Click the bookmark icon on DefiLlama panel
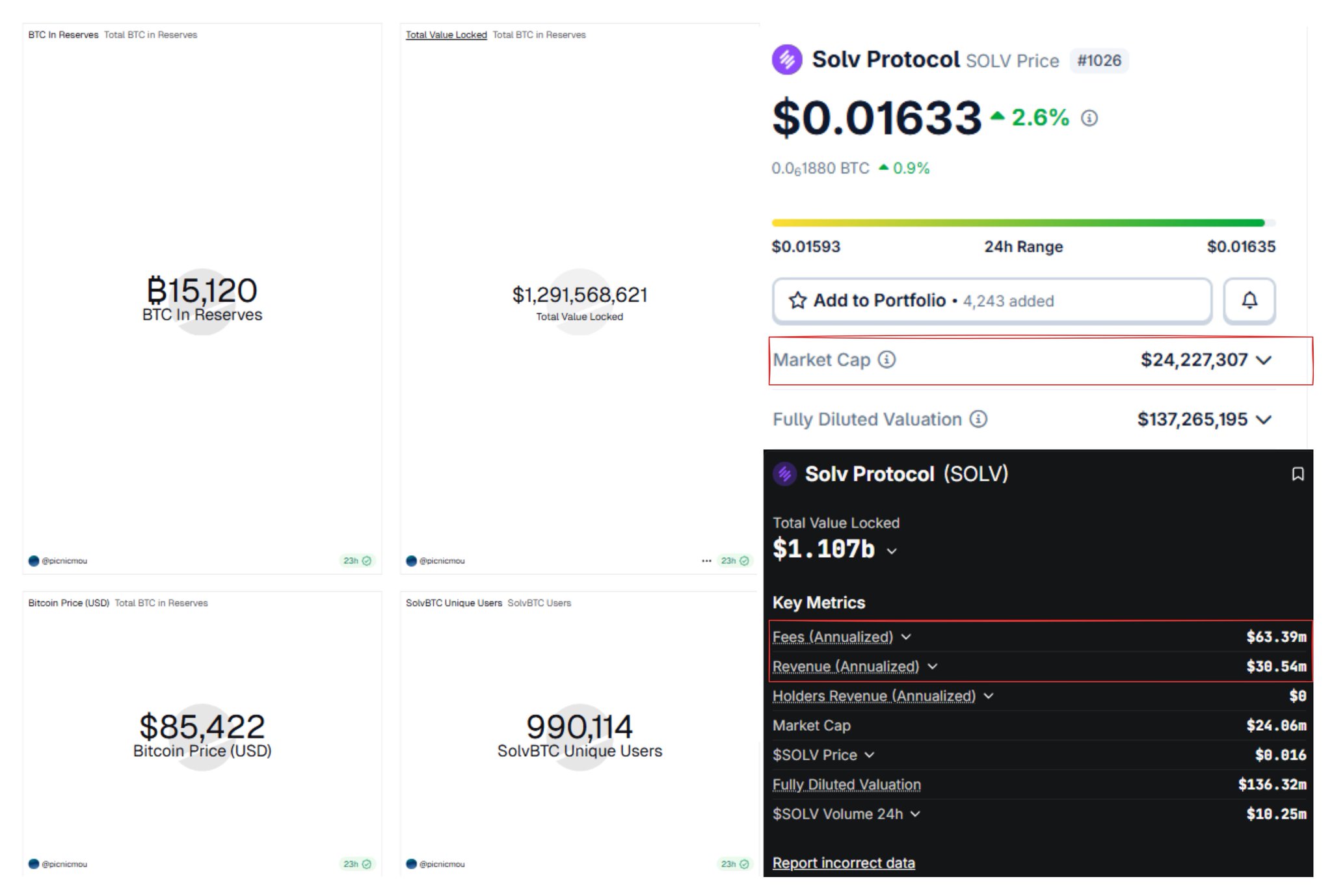Image resolution: width=1332 pixels, height=896 pixels. pyautogui.click(x=1298, y=474)
